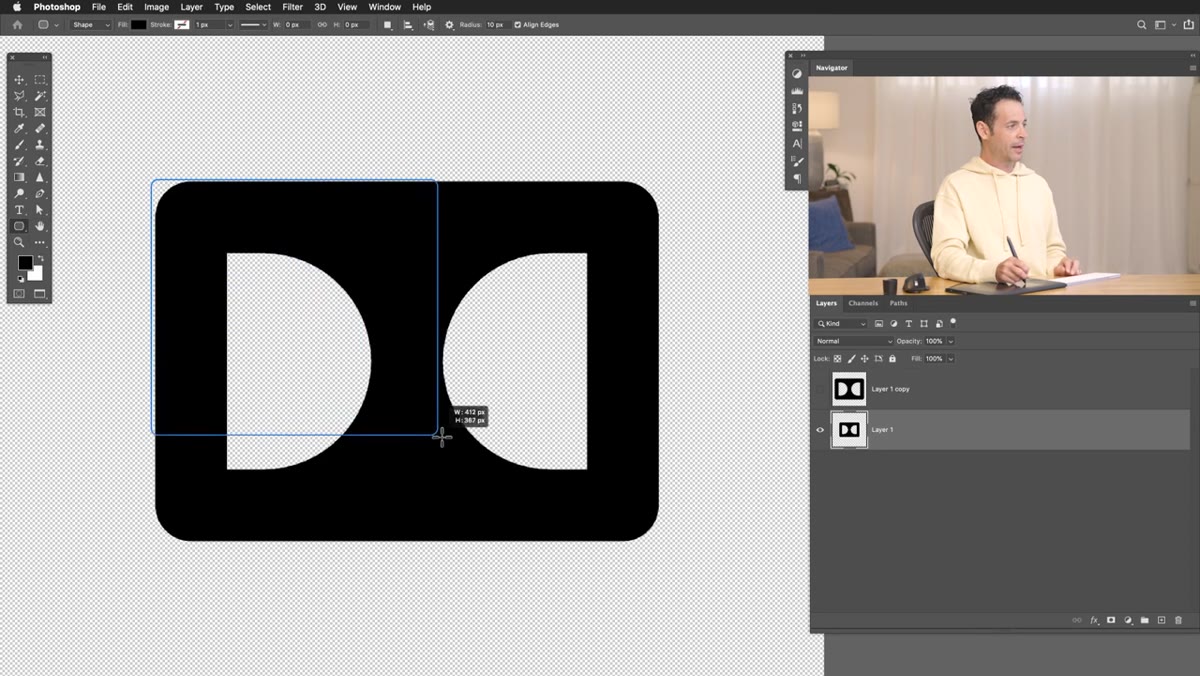Select the Eyedropper tool
This screenshot has width=1200, height=676.
pos(19,128)
